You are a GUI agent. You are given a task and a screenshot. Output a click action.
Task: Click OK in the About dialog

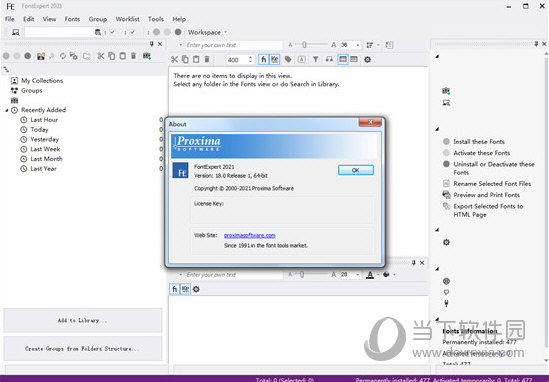[356, 170]
